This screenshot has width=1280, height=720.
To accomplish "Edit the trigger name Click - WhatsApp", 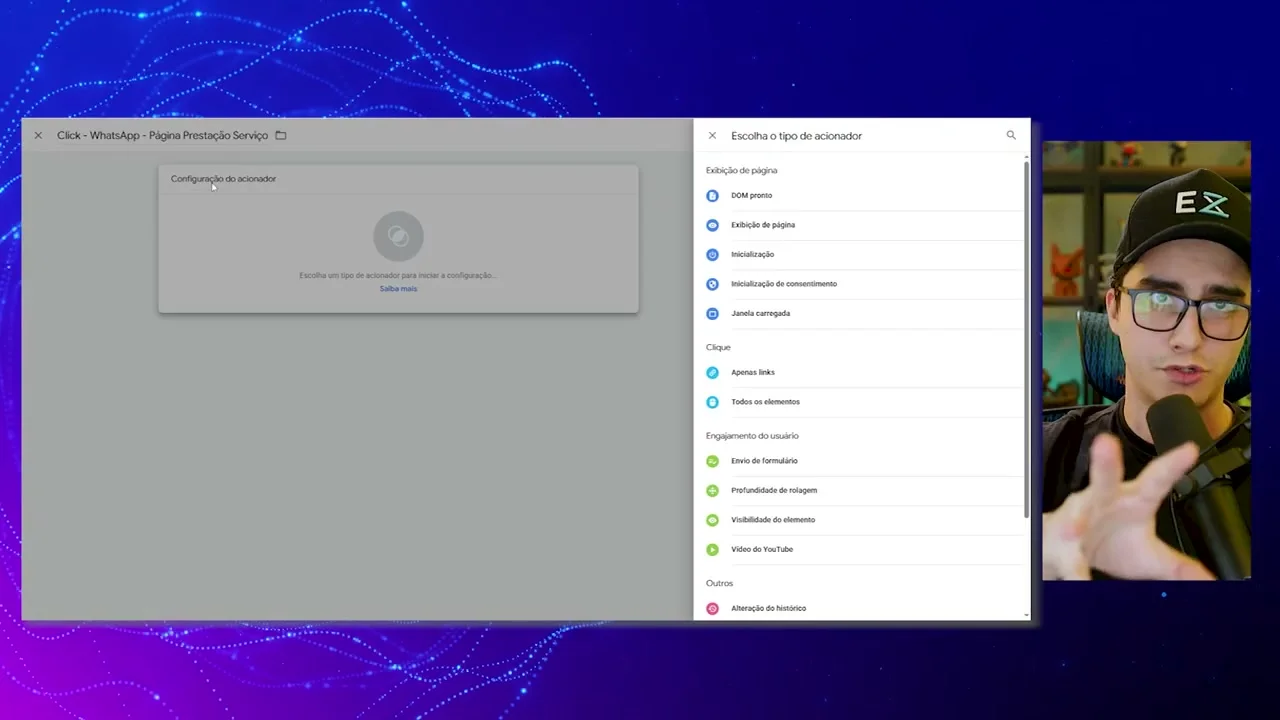I will [162, 135].
